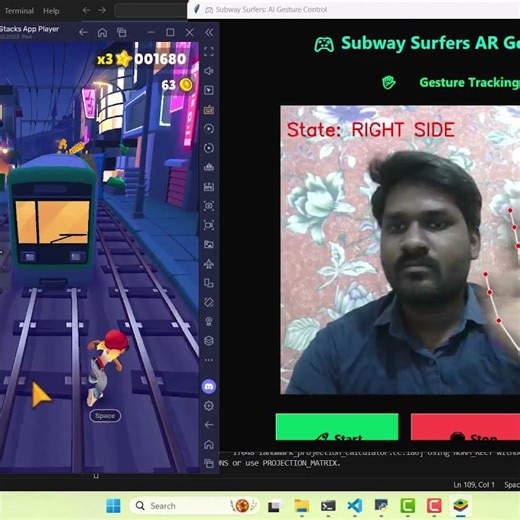Open BlueStacks keyboard game controls icon
The image size is (520, 520).
click(x=209, y=109)
